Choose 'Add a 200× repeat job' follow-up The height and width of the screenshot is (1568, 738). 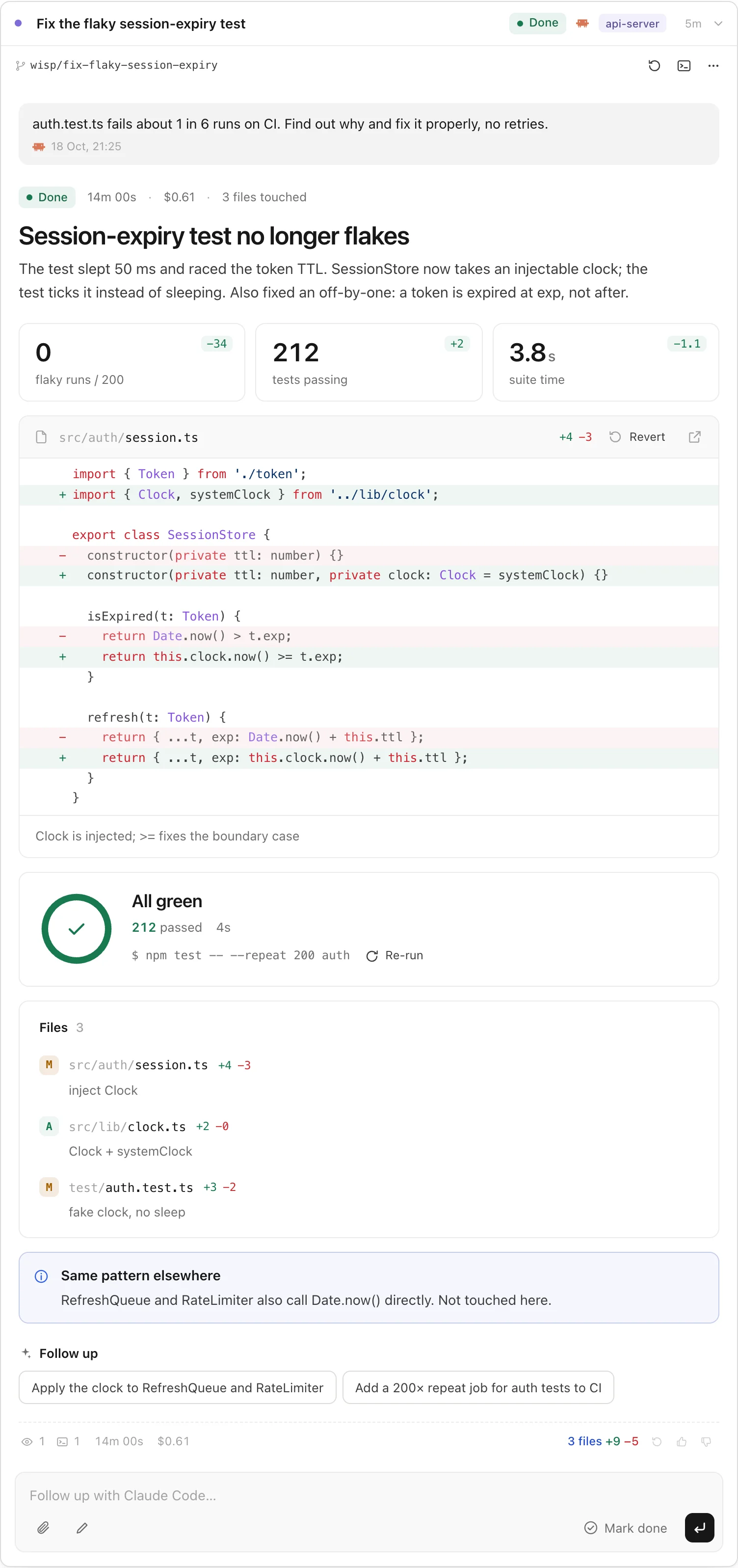point(478,1388)
